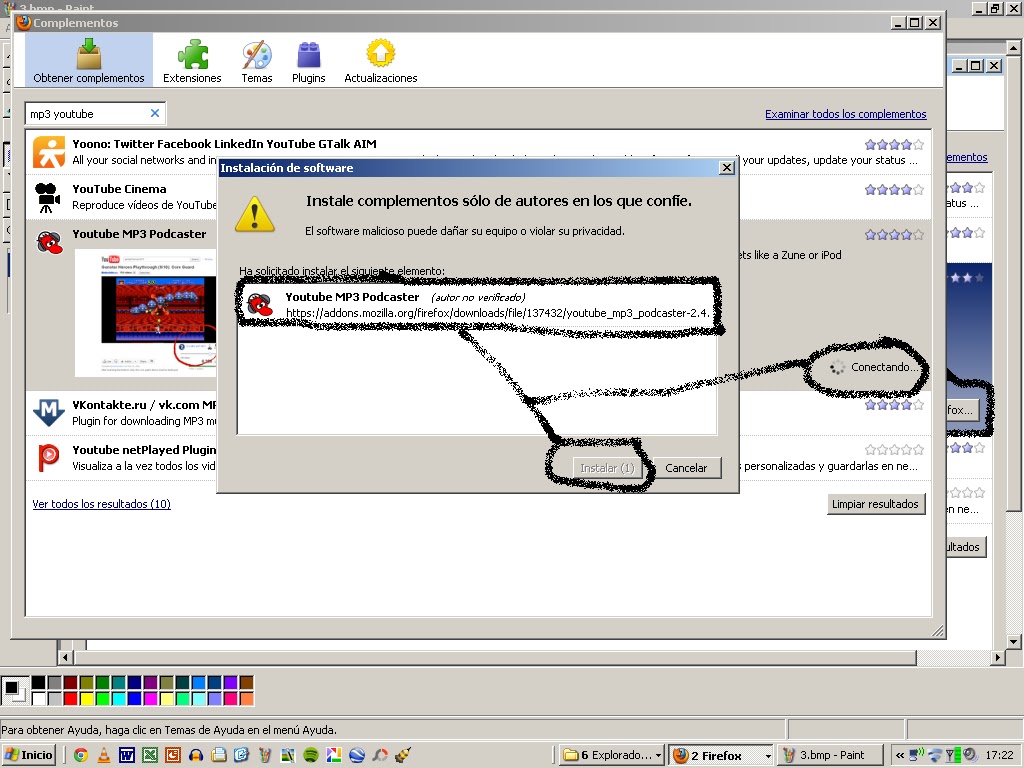The image size is (1024, 768).
Task: Open the Youtube MP3 Podcaster screenshot thumbnail
Action: coord(145,313)
